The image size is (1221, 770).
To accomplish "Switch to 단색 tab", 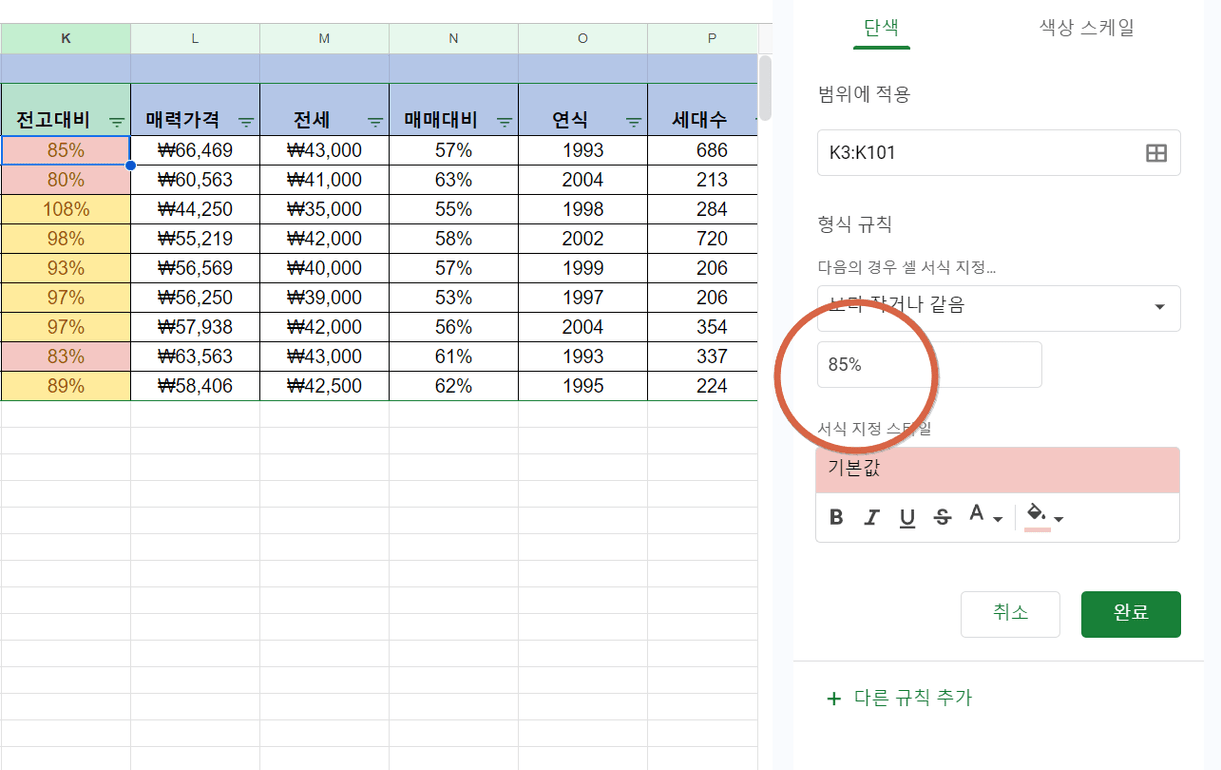I will click(x=881, y=27).
